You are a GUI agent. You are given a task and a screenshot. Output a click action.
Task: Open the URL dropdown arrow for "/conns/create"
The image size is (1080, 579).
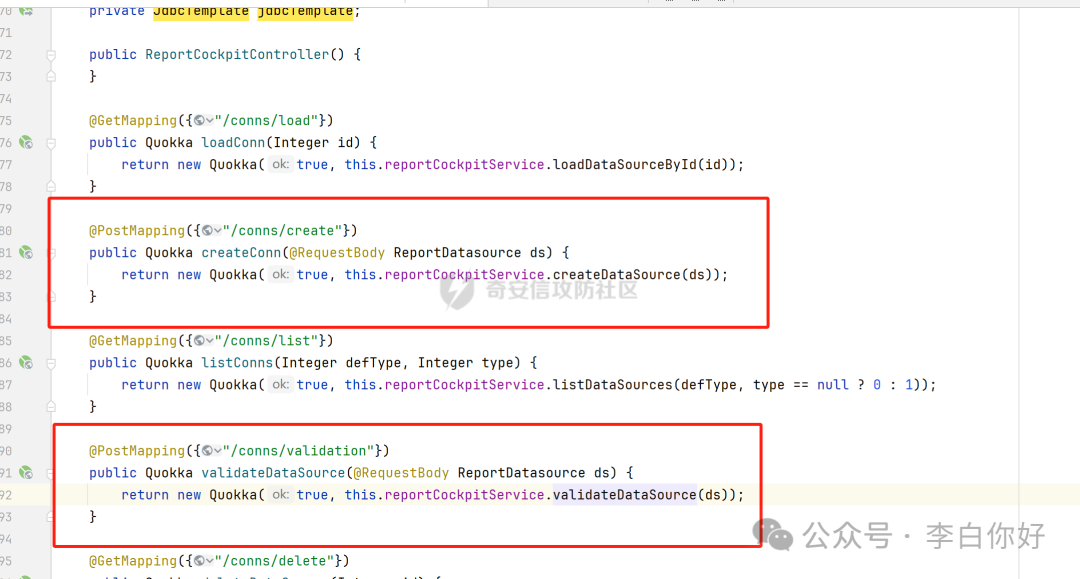[x=210, y=231]
